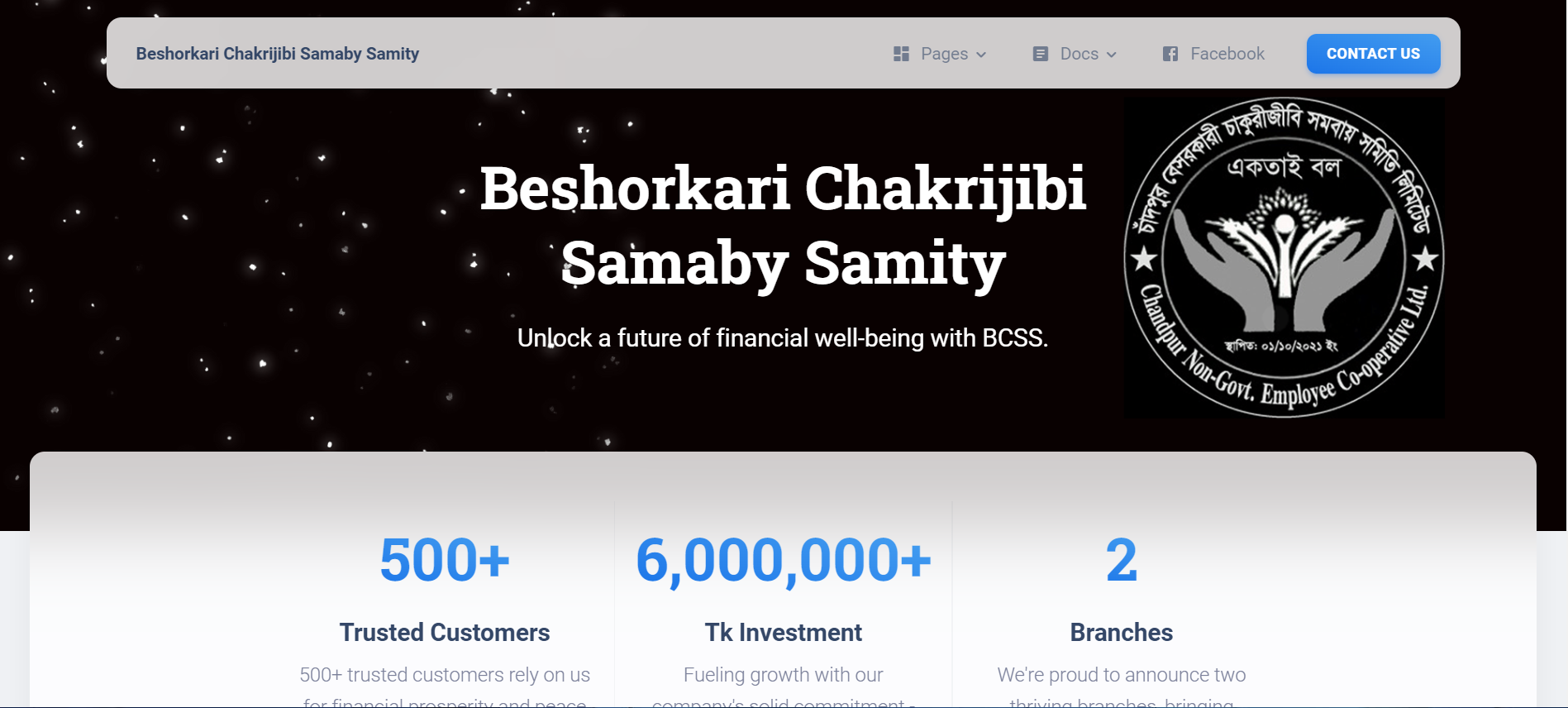Click the Docs document icon
Image resolution: width=1568 pixels, height=708 pixels.
point(1040,54)
